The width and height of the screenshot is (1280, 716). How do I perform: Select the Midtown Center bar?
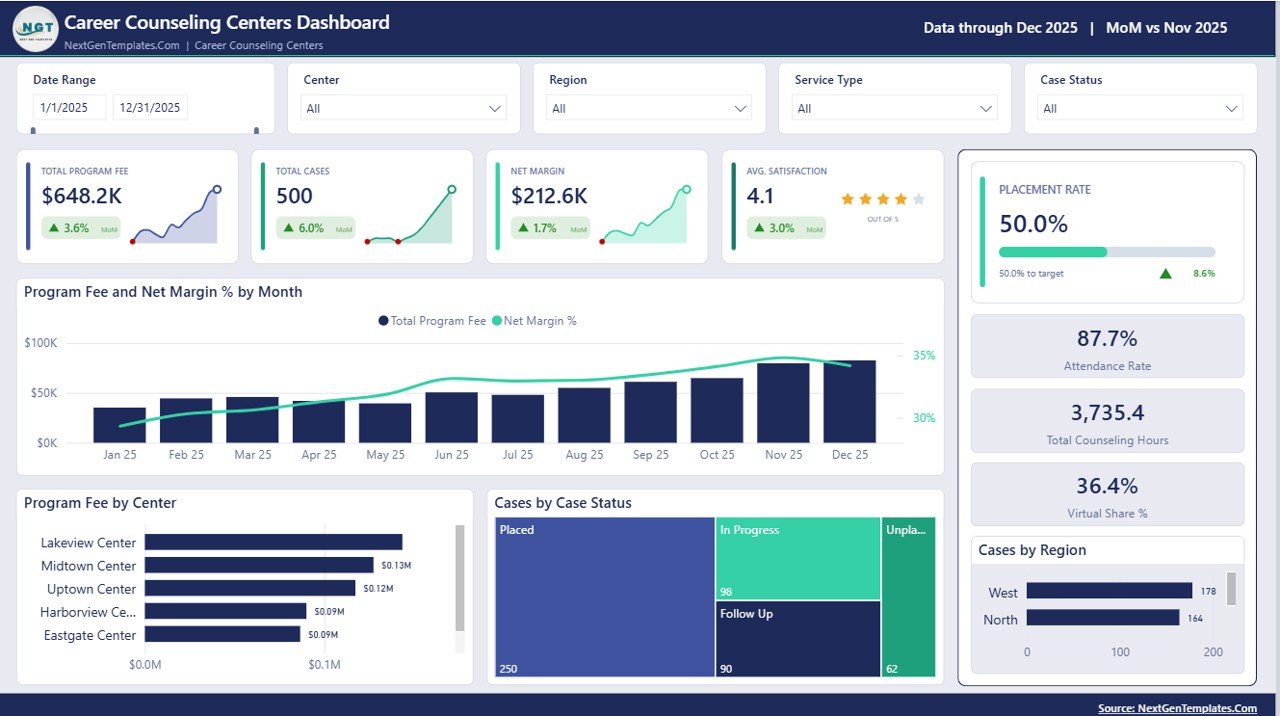pos(259,565)
